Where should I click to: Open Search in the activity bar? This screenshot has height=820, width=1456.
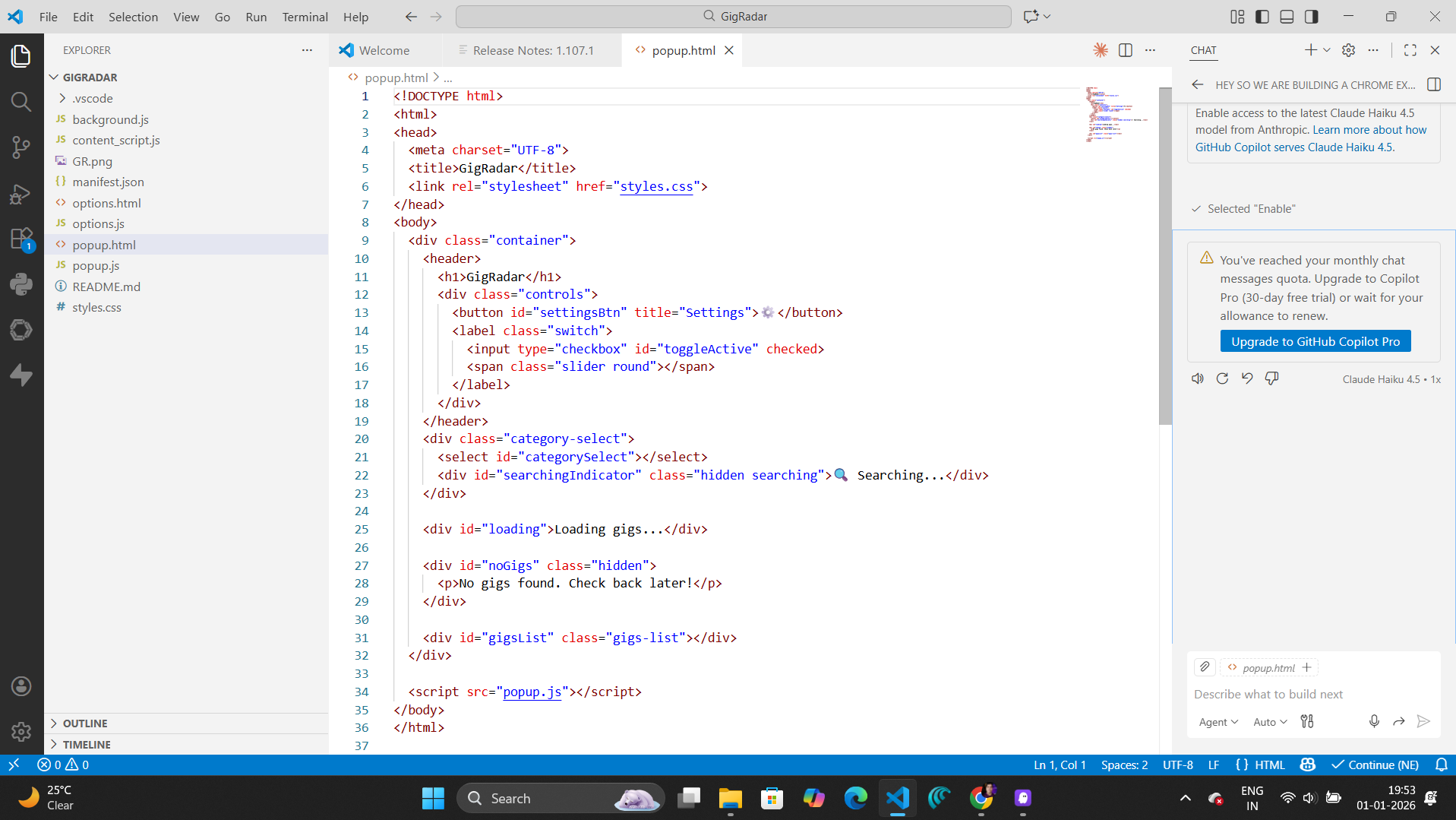coord(21,102)
